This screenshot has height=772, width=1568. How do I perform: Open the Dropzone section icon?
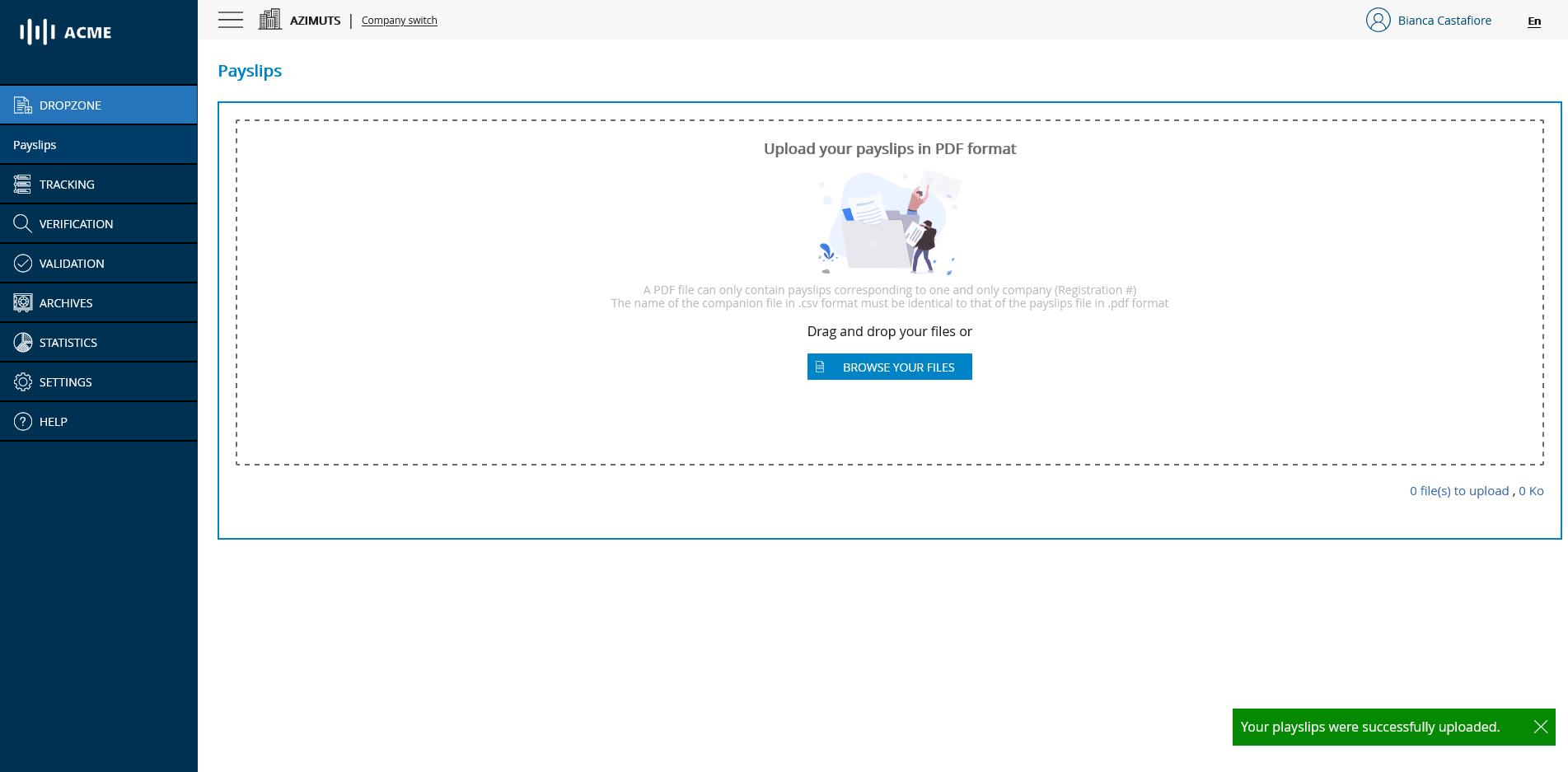22,105
